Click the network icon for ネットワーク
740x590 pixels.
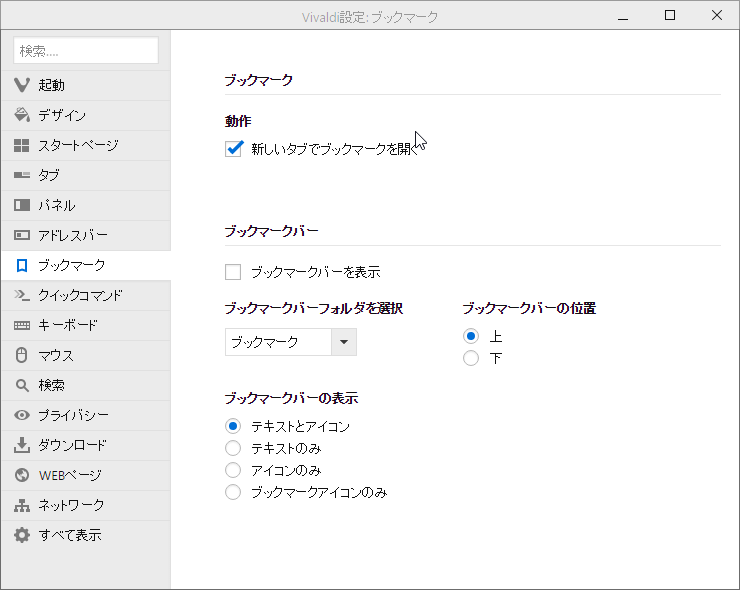tap(22, 505)
